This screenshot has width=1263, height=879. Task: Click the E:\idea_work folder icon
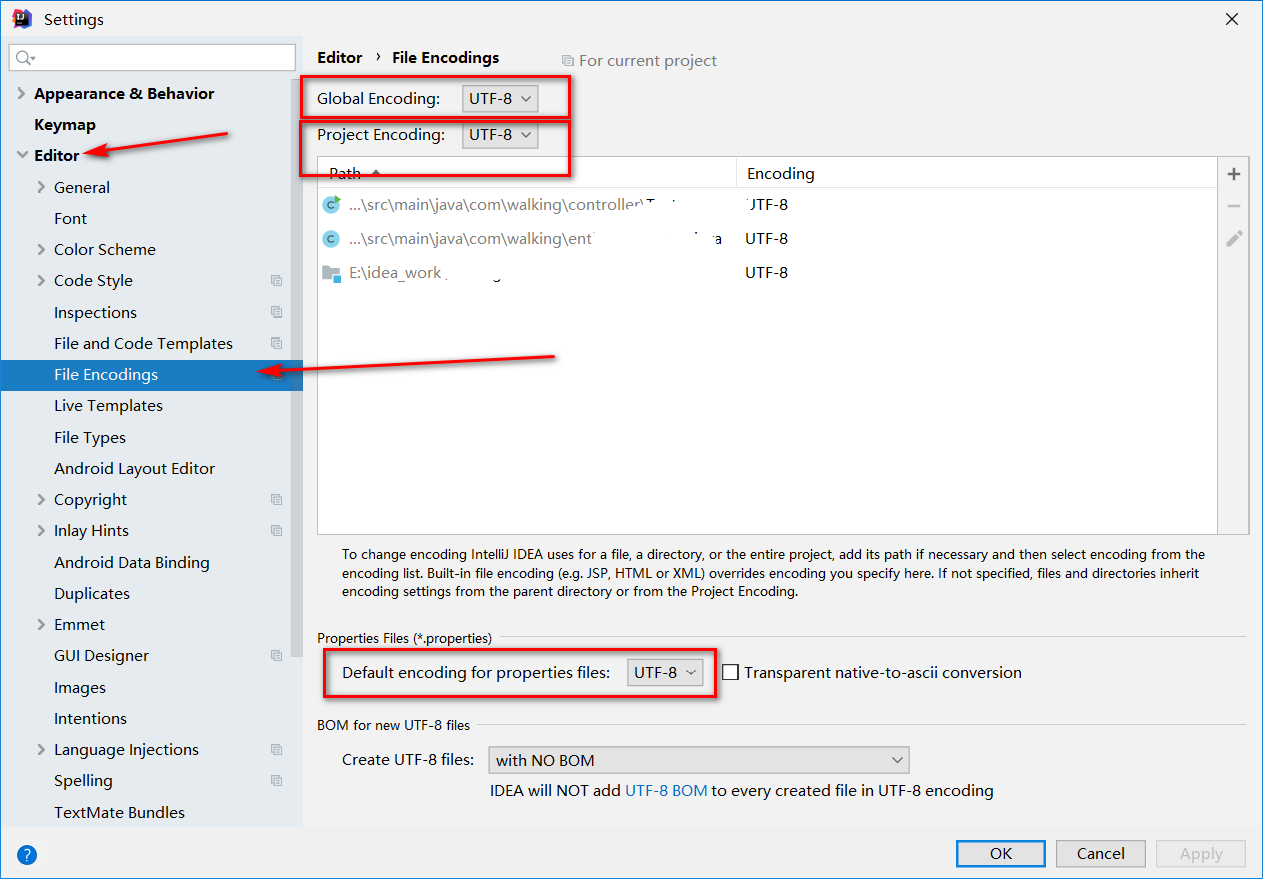(x=331, y=272)
